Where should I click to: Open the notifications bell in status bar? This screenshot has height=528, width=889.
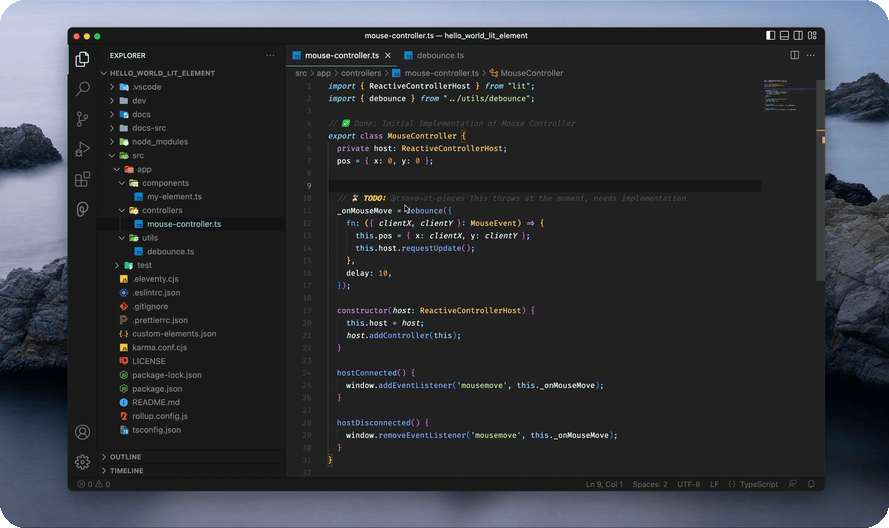(x=812, y=484)
